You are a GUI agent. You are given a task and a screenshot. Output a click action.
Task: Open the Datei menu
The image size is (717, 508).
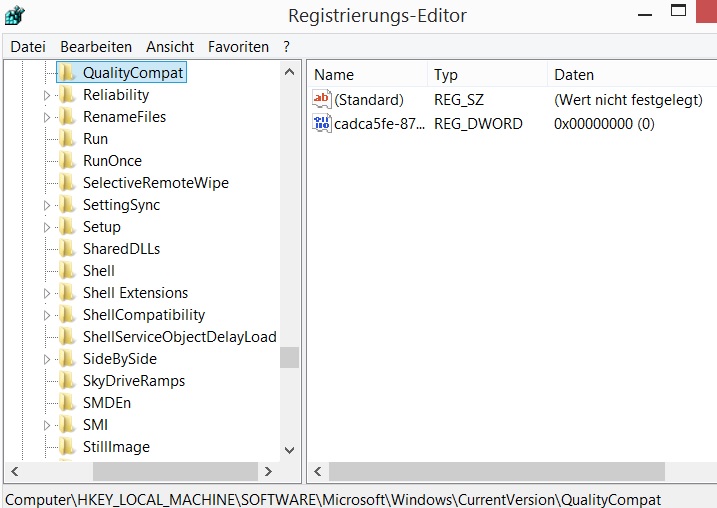[28, 47]
